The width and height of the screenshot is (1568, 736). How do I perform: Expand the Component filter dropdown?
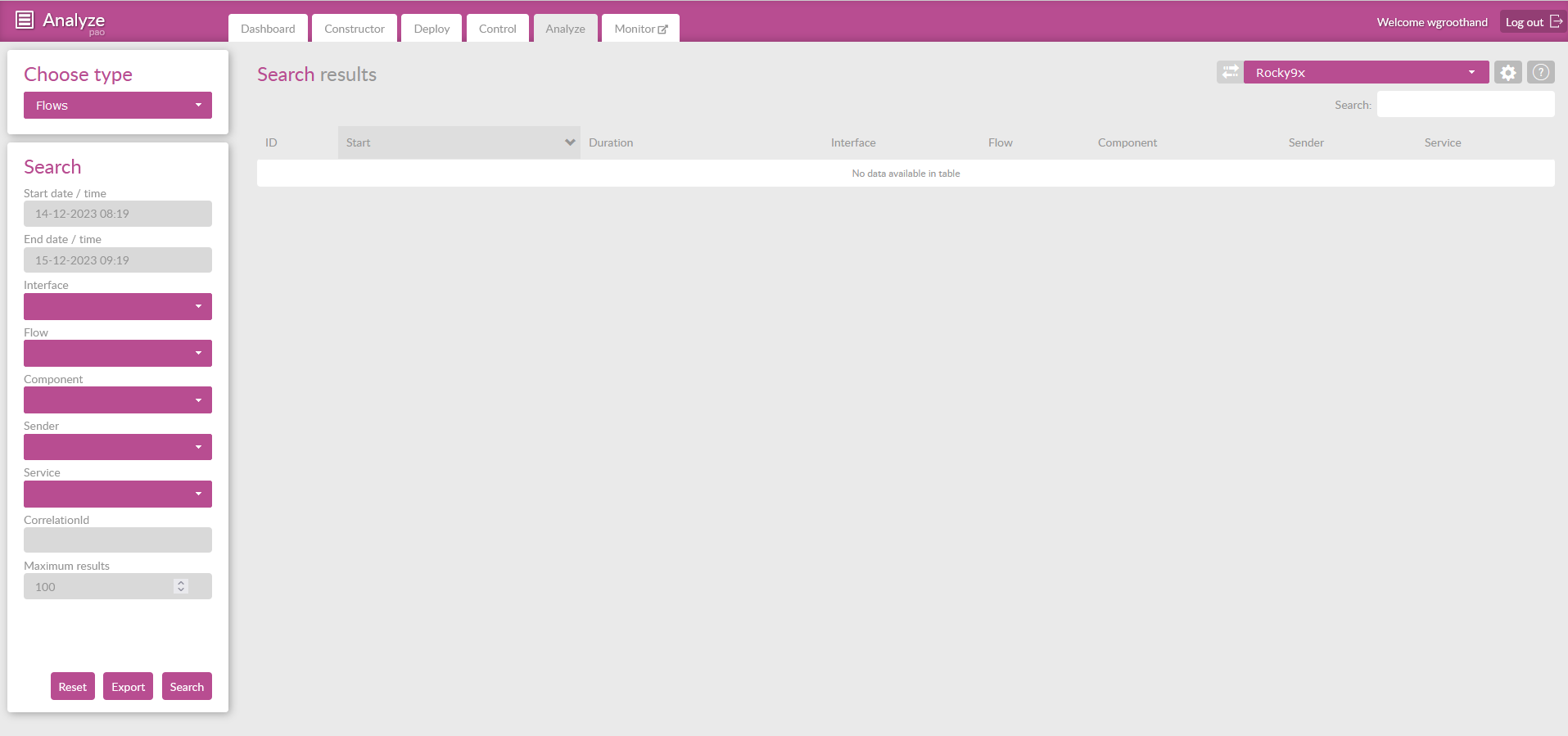coord(118,400)
